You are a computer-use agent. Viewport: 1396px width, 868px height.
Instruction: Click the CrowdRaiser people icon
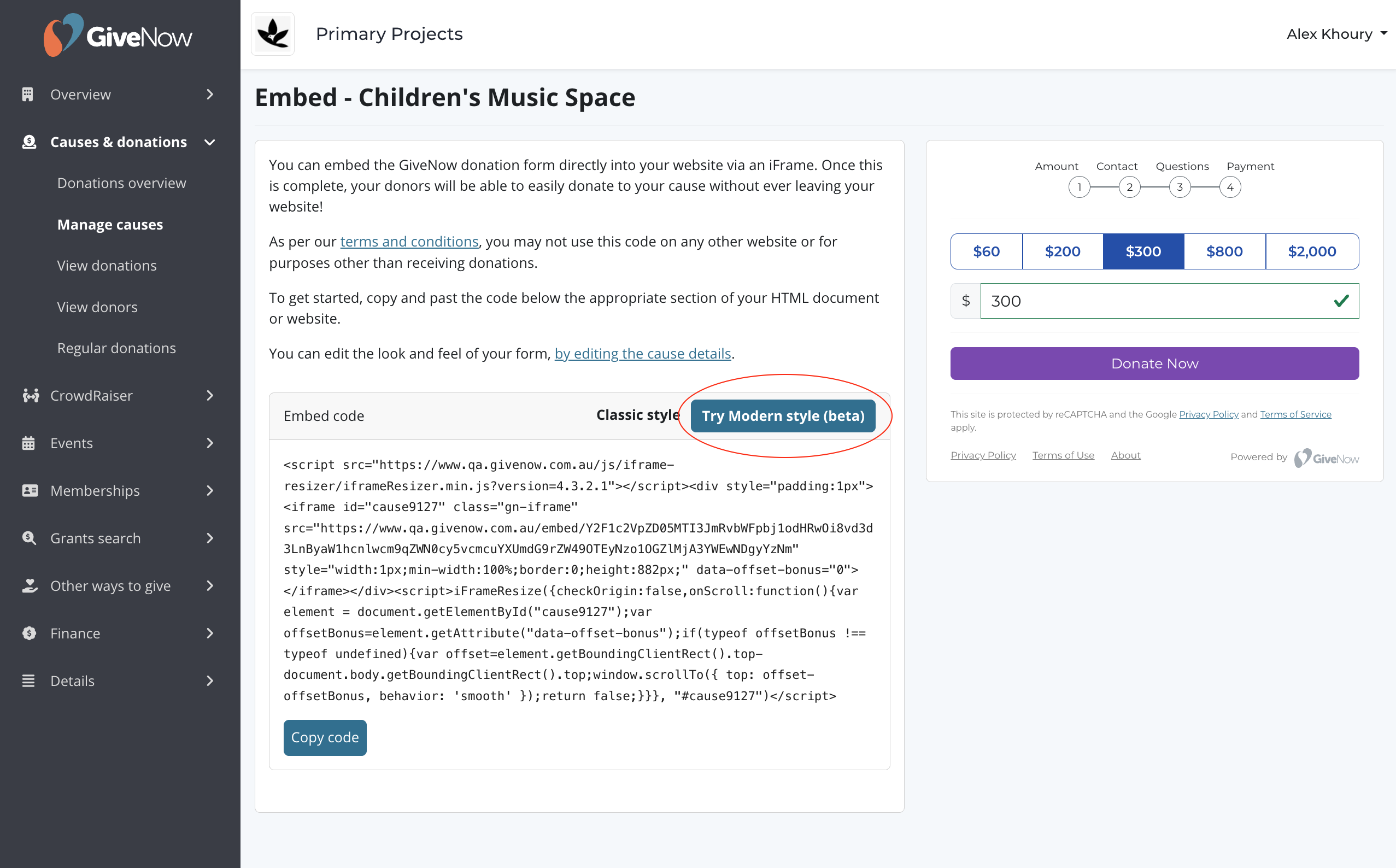tap(31, 396)
